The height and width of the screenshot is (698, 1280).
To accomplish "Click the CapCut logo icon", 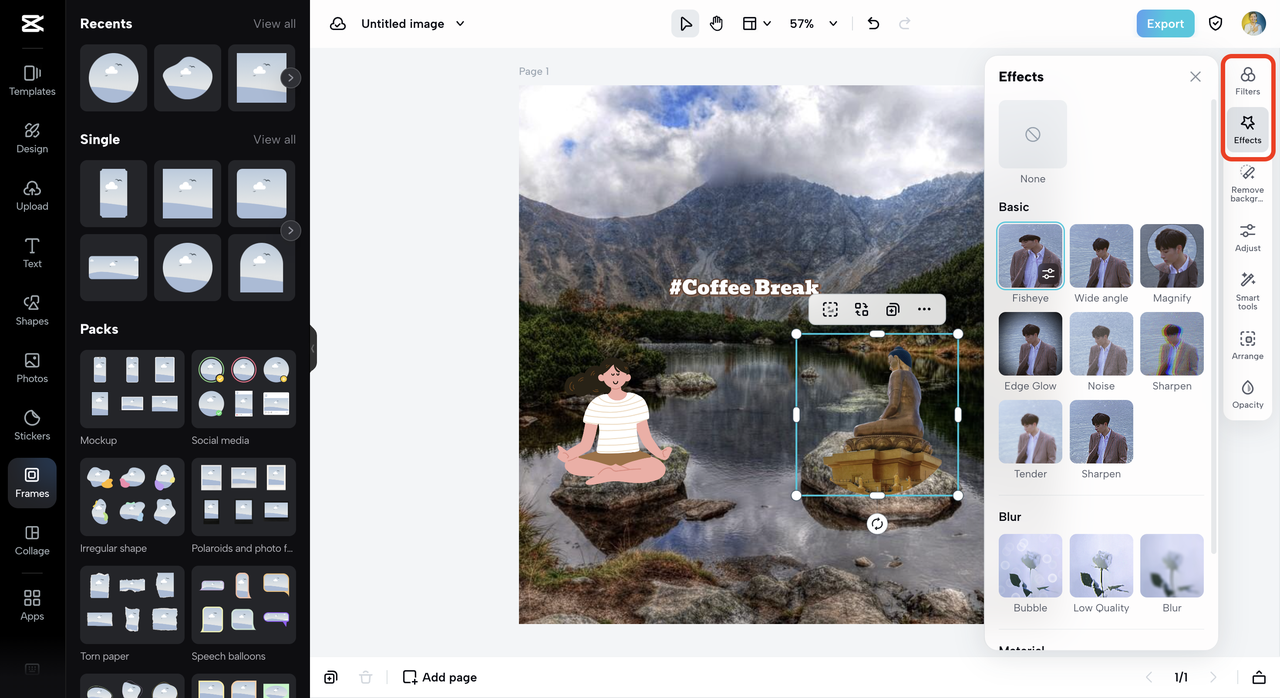I will pyautogui.click(x=32, y=24).
